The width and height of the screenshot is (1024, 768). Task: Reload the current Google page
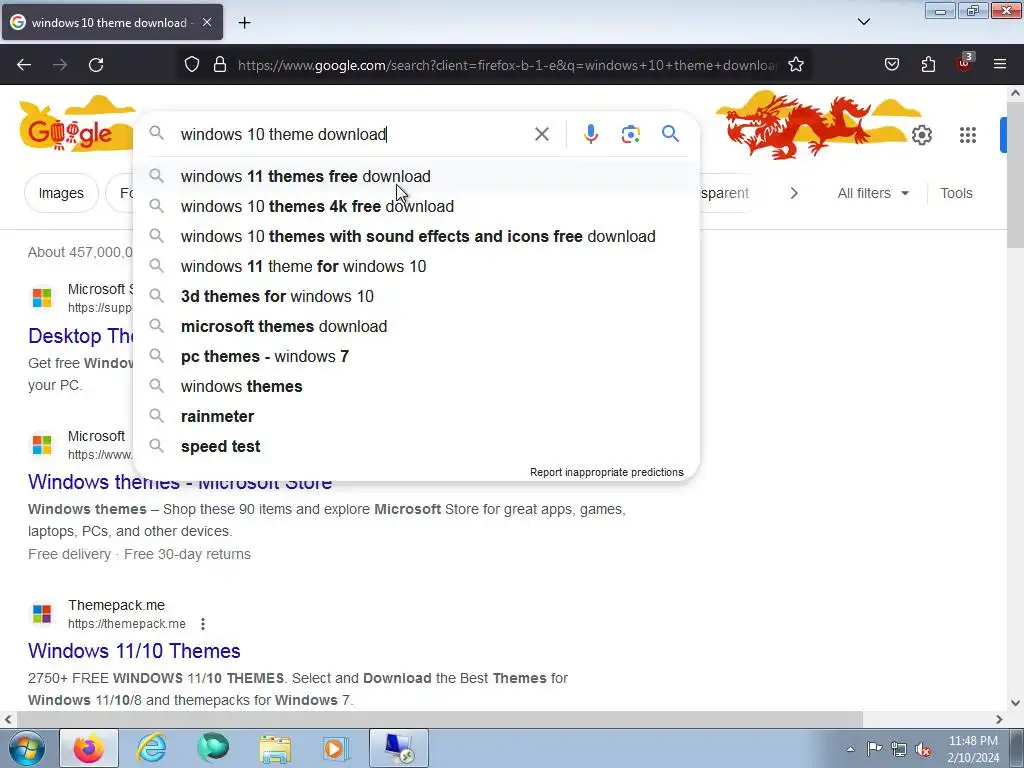pyautogui.click(x=96, y=65)
